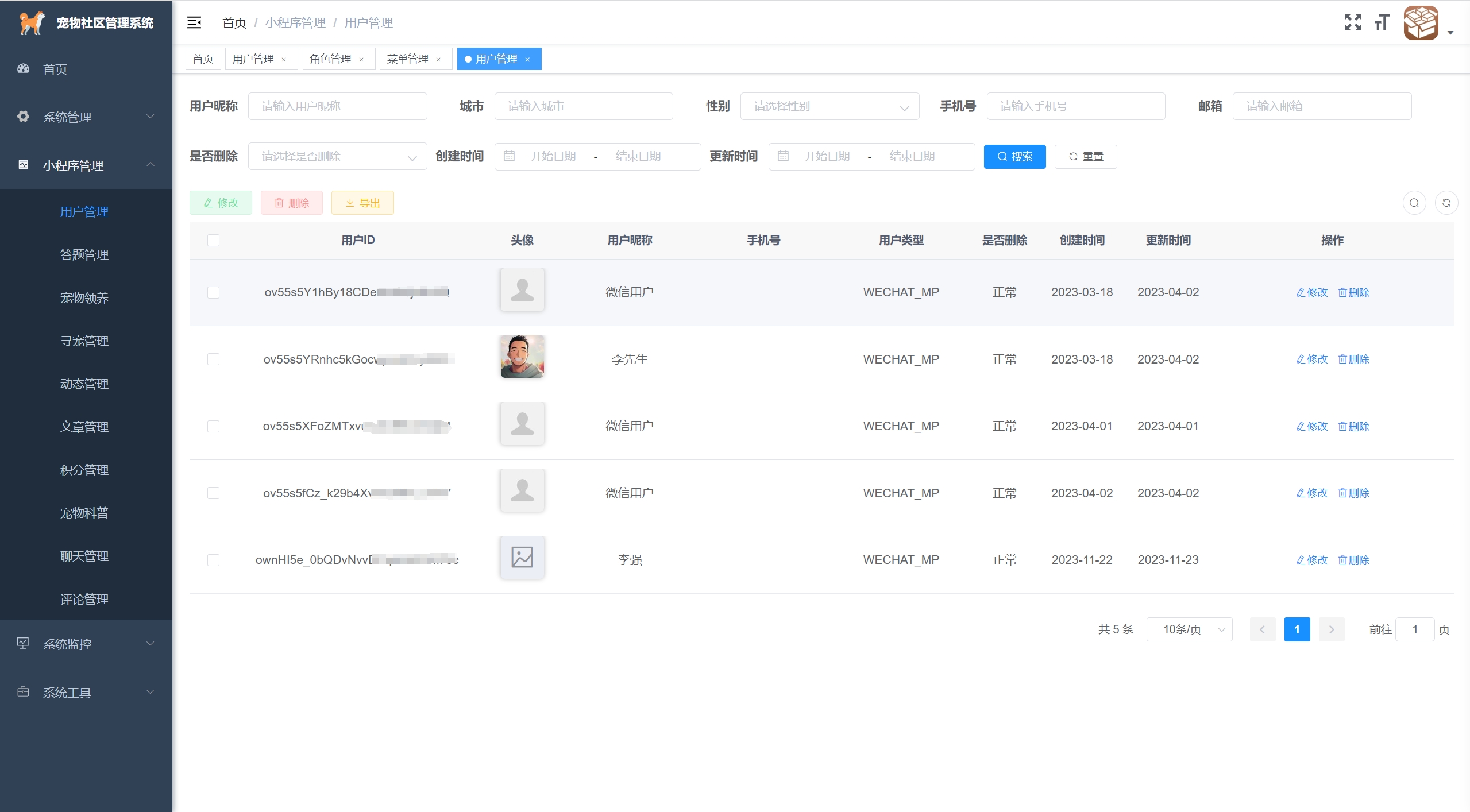This screenshot has width=1470, height=812.
Task: Open font size setting icon
Action: 1382,23
